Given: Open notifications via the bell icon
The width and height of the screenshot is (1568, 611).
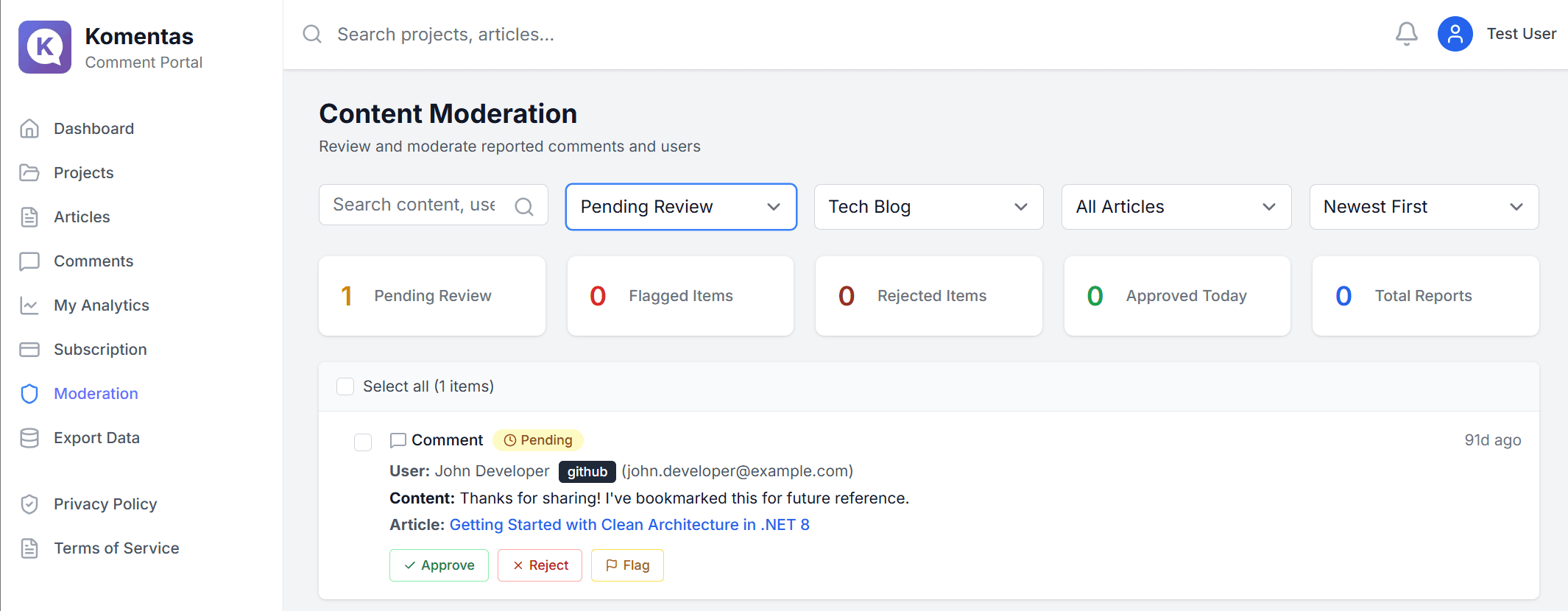Looking at the screenshot, I should pos(1406,34).
